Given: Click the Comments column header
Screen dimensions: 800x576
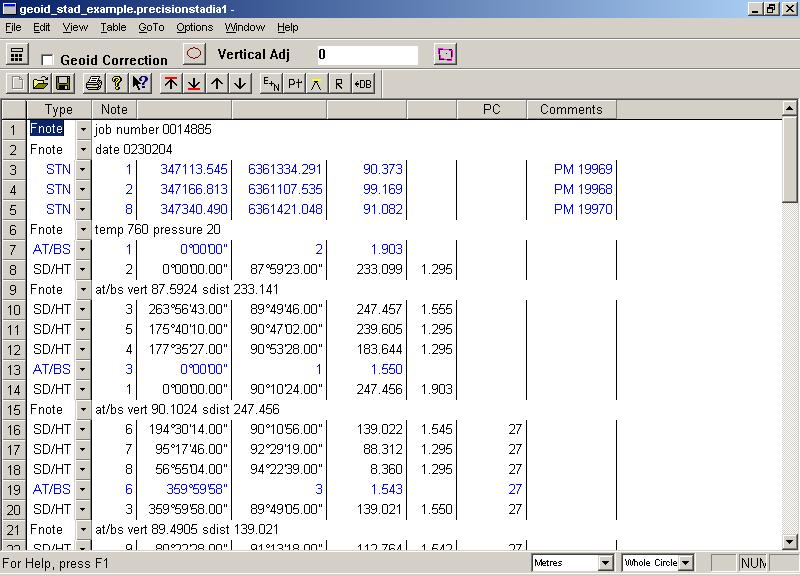Looking at the screenshot, I should point(571,110).
